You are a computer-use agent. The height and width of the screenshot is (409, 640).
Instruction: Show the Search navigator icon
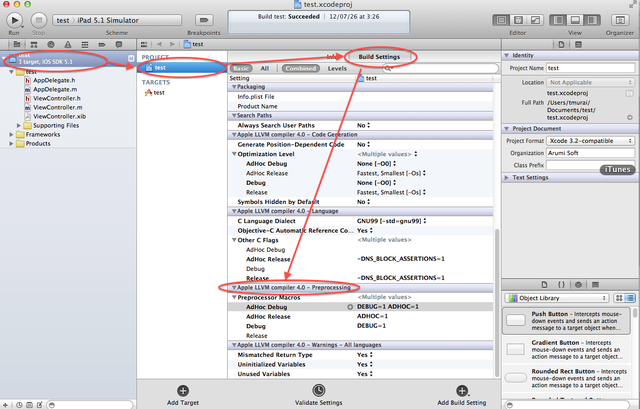coord(51,44)
